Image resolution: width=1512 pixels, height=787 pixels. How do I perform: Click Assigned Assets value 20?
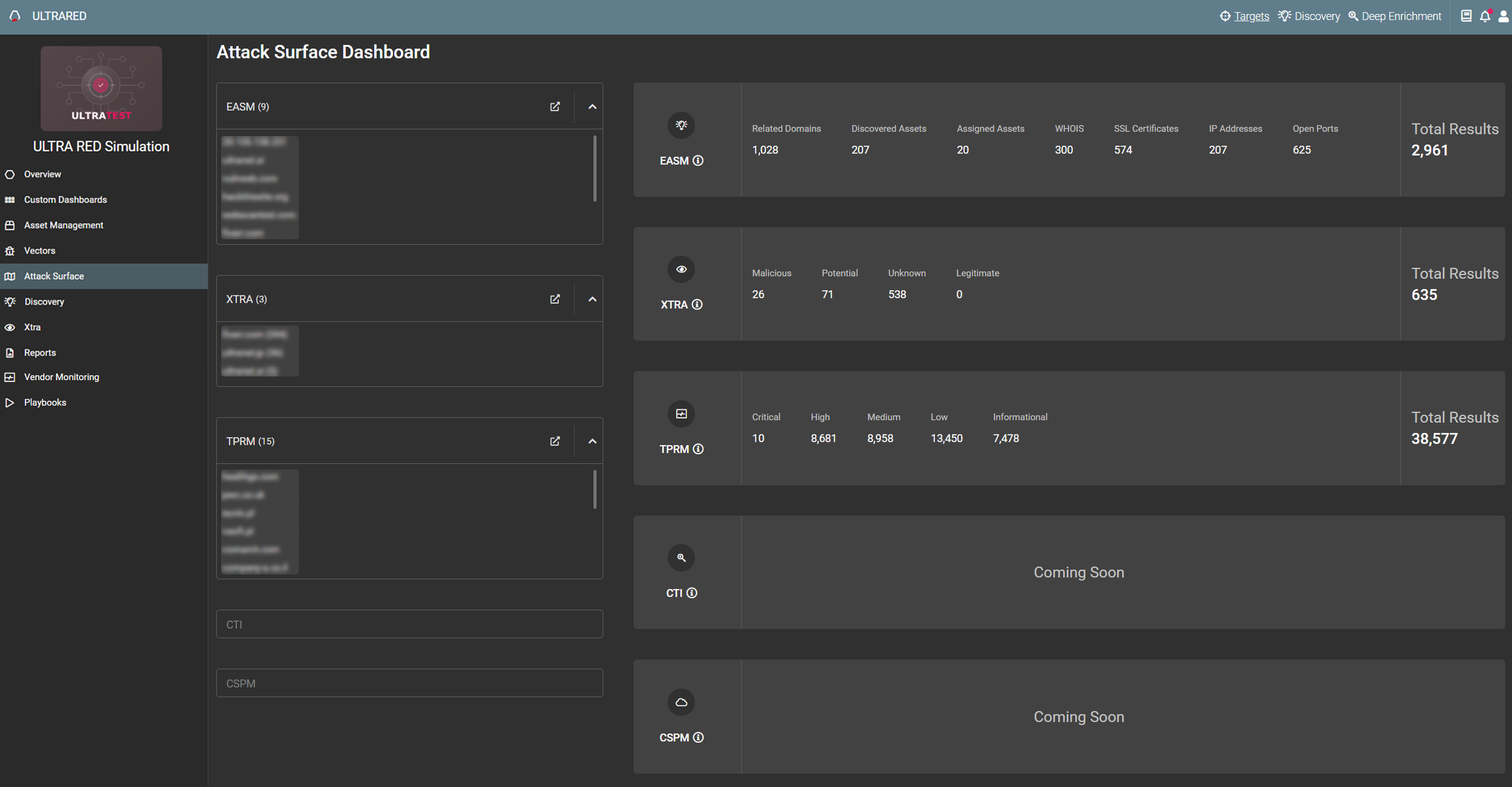click(963, 150)
